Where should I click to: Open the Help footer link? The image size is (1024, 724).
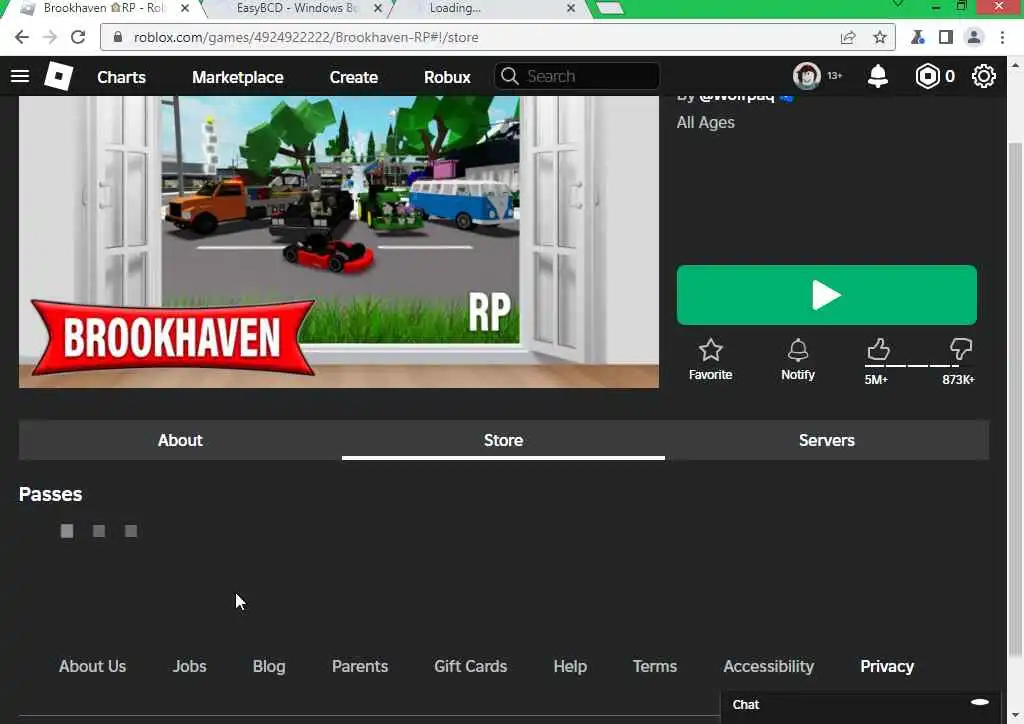[x=570, y=666]
